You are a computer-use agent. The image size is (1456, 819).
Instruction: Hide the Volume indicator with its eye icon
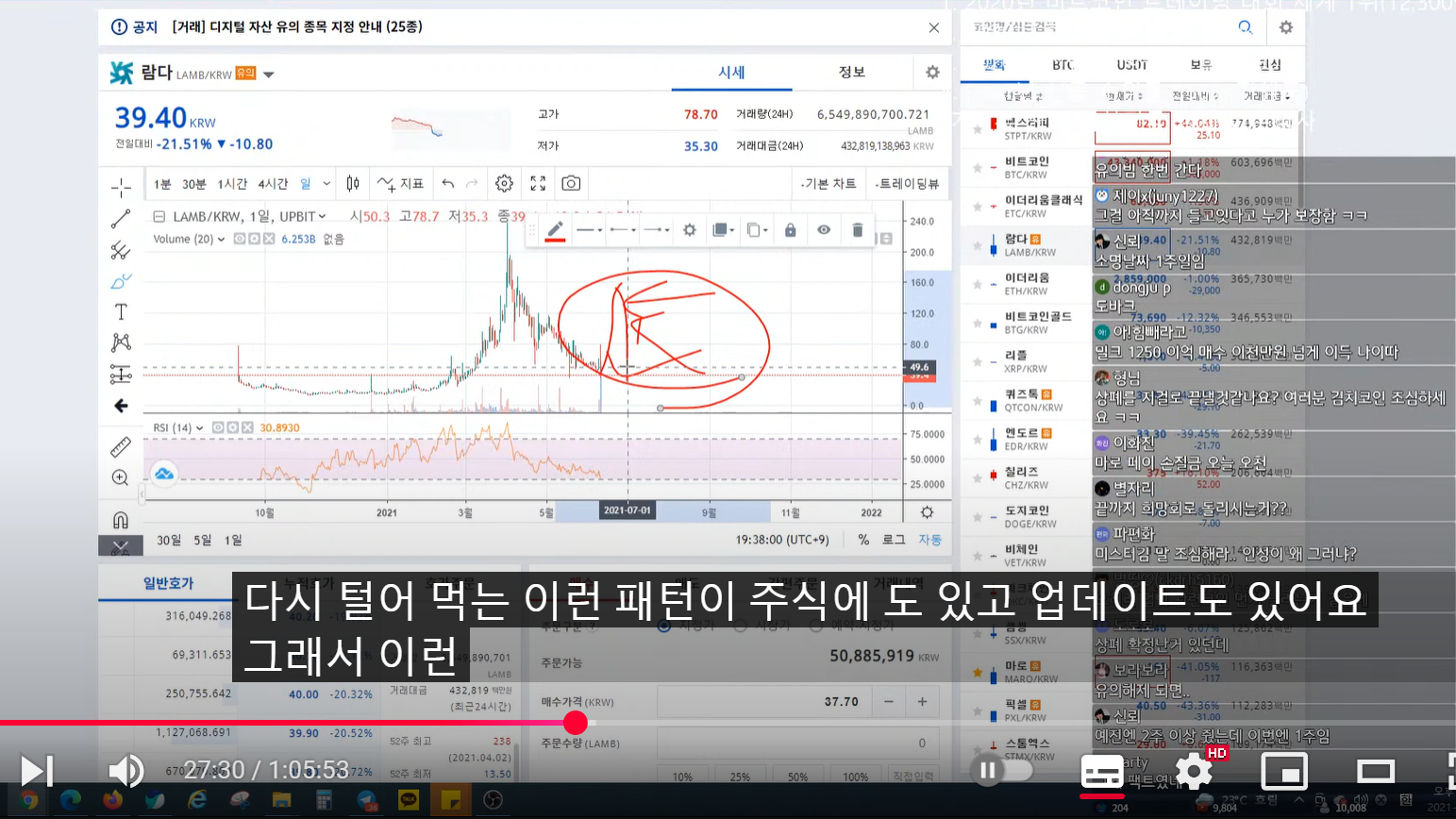[241, 240]
